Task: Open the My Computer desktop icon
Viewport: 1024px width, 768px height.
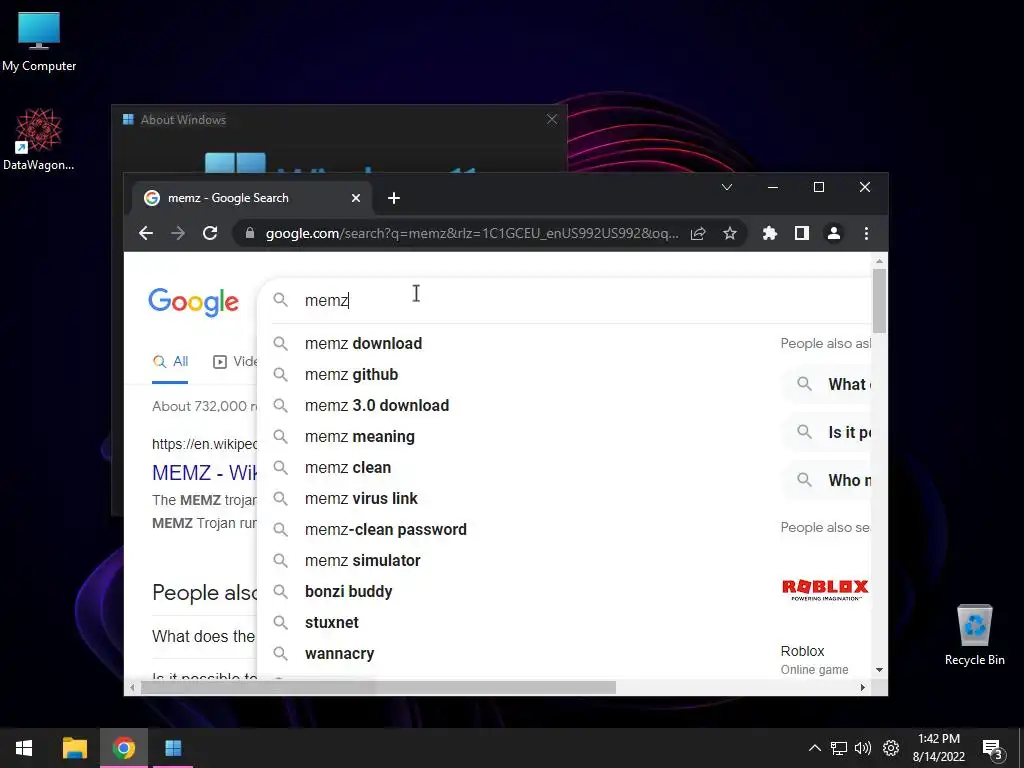Action: (39, 42)
